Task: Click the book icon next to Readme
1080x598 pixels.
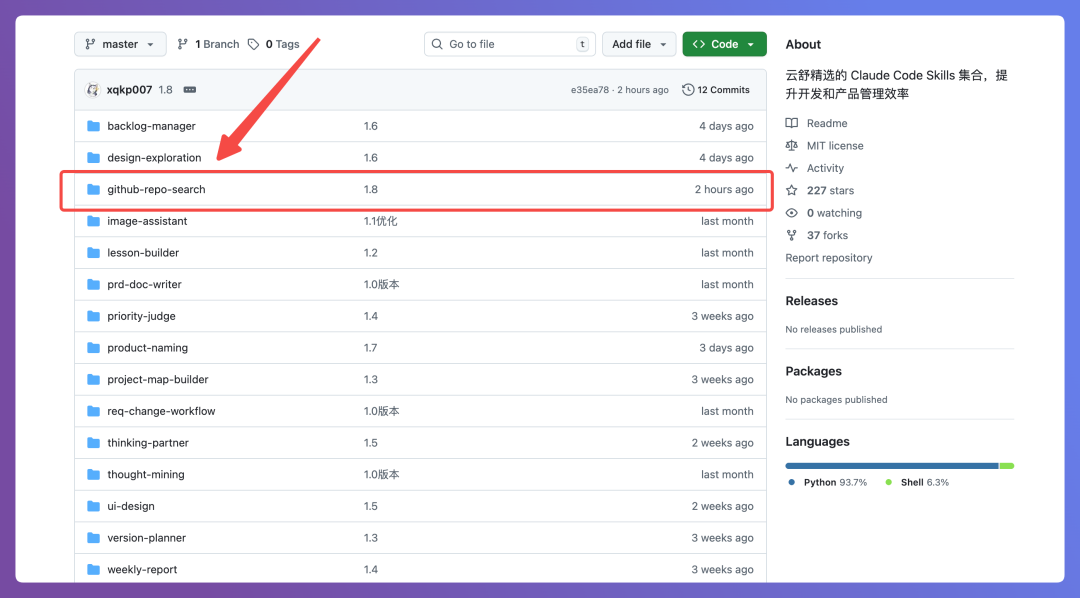Action: 792,123
